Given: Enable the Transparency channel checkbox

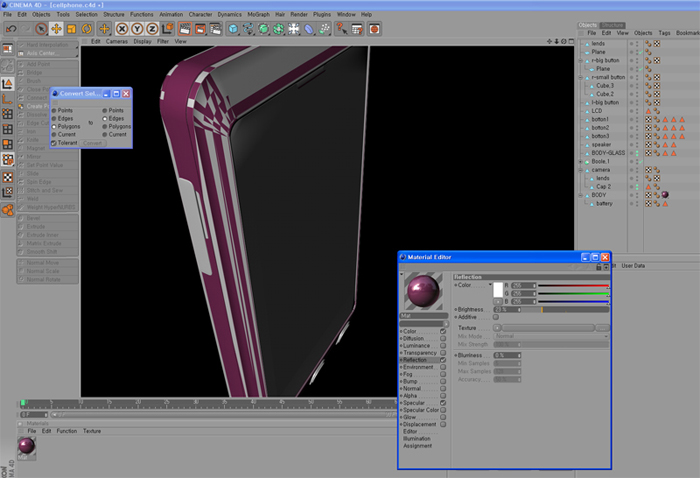Looking at the screenshot, I should (443, 353).
